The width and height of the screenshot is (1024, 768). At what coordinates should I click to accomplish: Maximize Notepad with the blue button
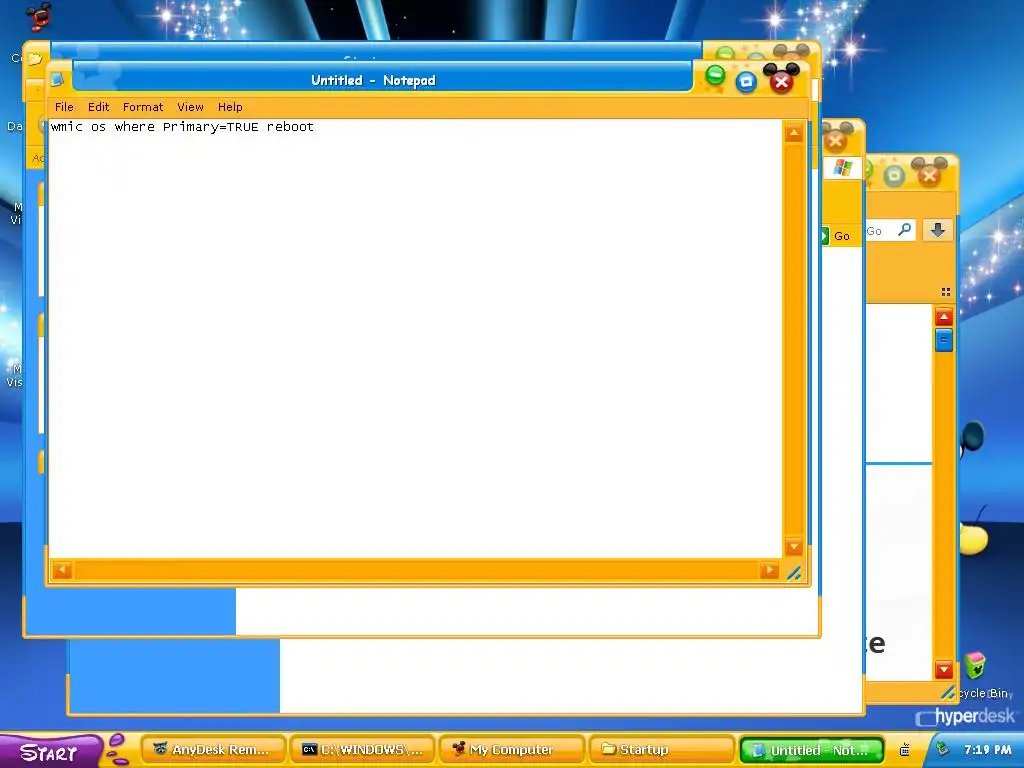click(x=746, y=82)
